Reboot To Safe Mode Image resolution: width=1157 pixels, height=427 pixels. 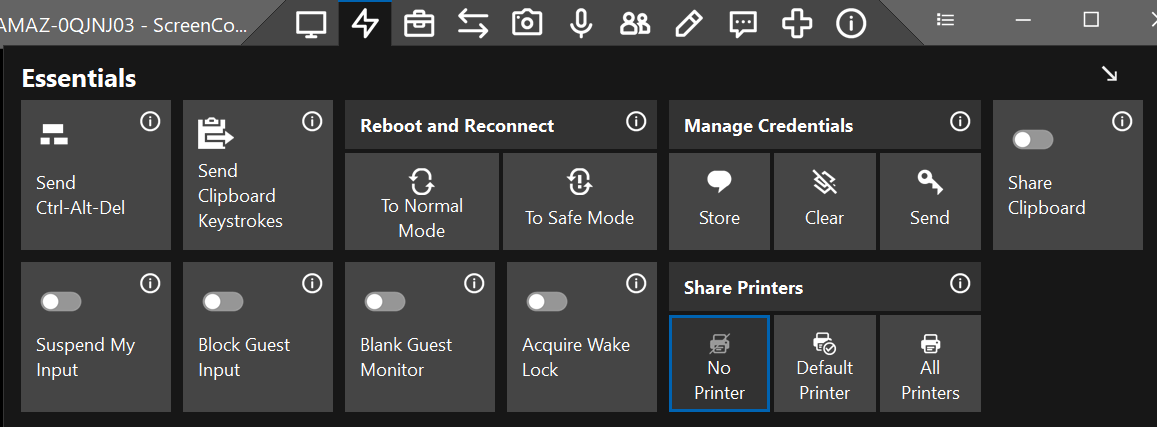[x=579, y=201]
